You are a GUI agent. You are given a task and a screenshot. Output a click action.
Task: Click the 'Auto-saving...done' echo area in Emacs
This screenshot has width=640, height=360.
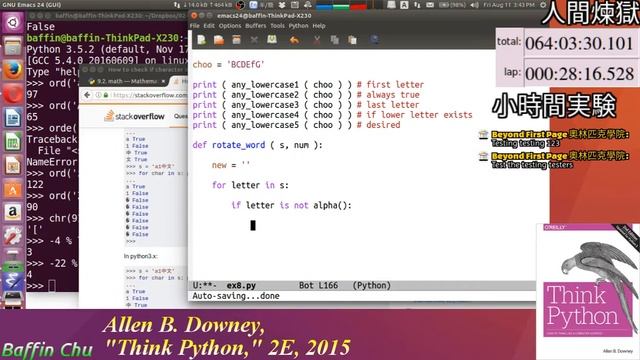point(236,296)
